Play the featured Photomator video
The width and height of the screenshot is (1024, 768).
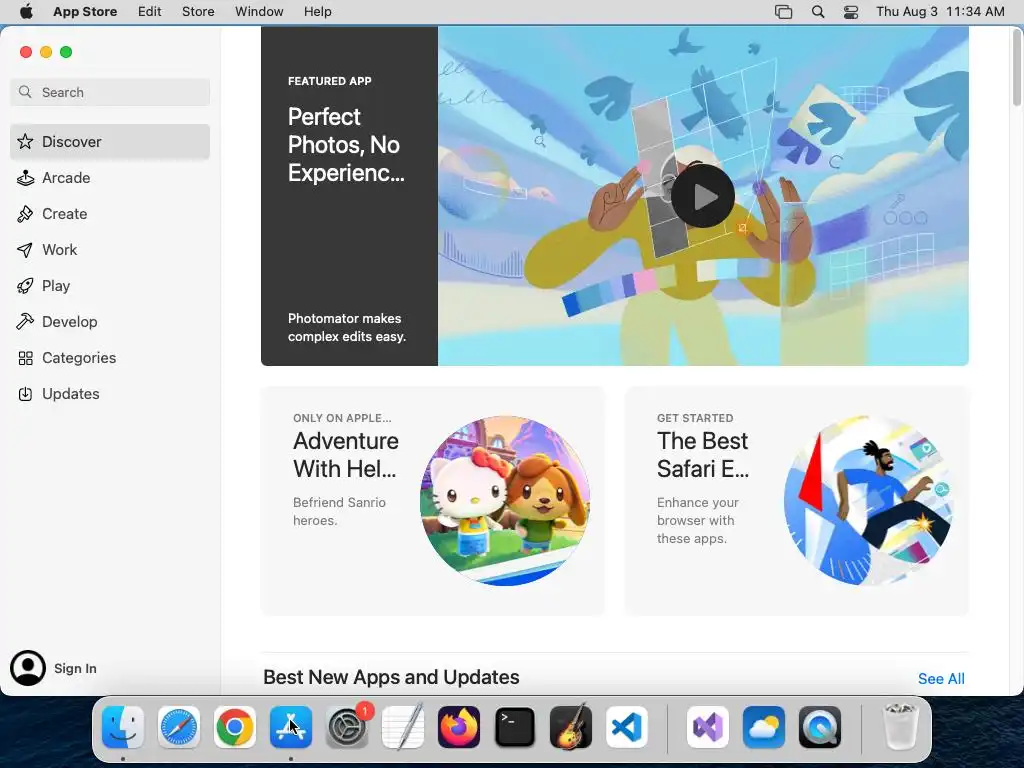pyautogui.click(x=703, y=196)
